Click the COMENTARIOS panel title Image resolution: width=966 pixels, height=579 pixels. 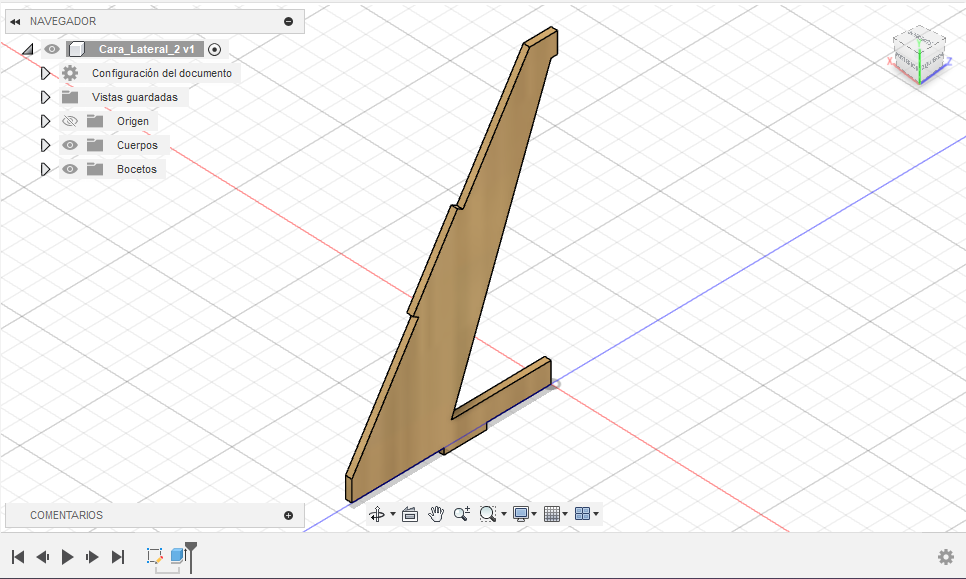pos(67,516)
